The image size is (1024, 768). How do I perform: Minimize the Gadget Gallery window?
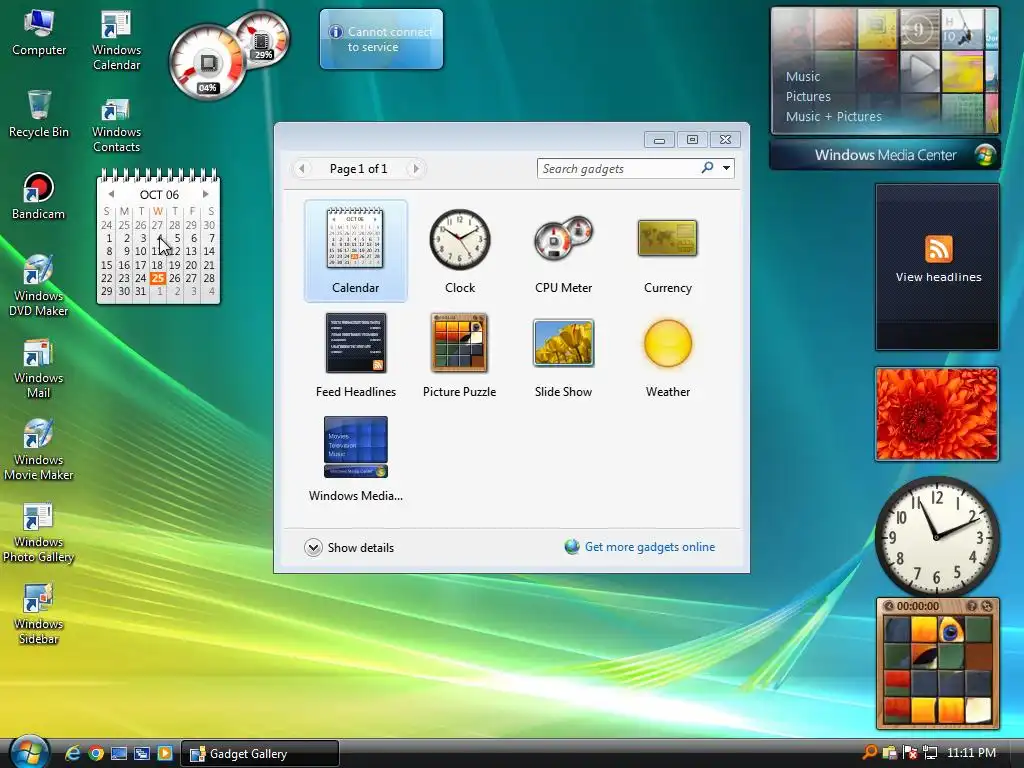[659, 139]
